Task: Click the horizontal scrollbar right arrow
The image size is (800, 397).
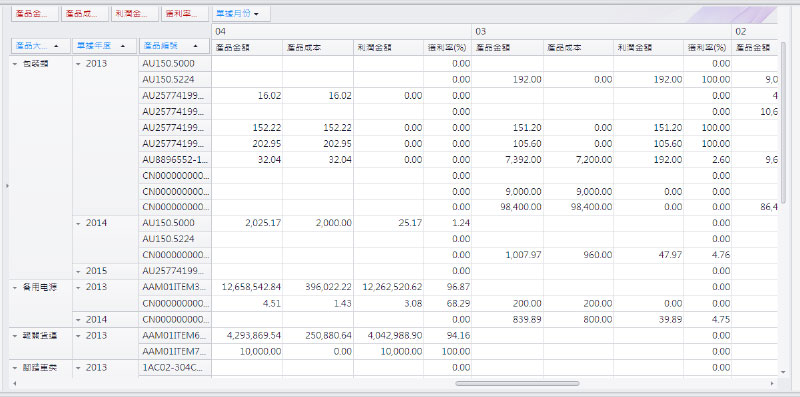Action: (x=772, y=383)
